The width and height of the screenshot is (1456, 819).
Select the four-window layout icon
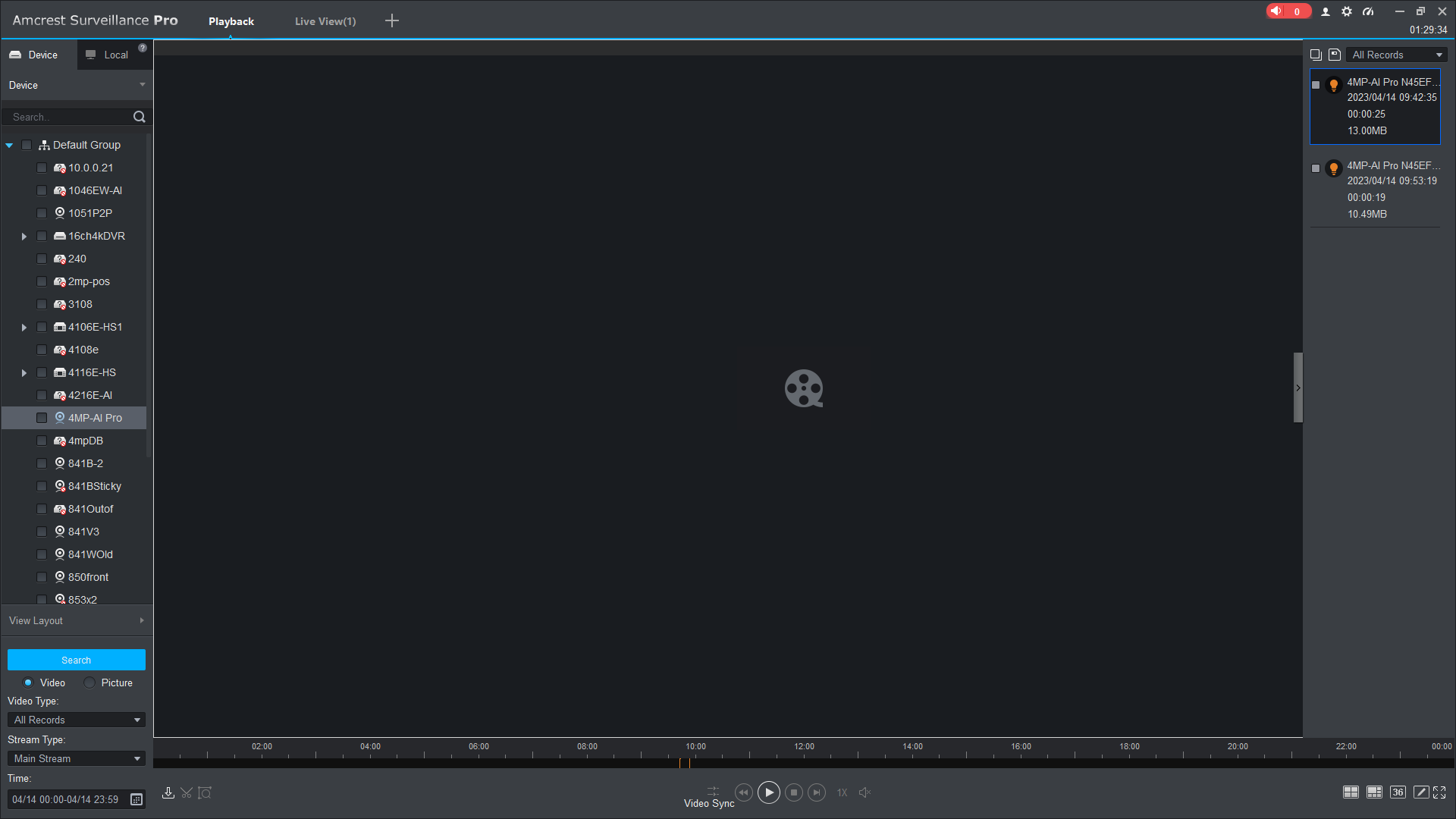pyautogui.click(x=1351, y=792)
